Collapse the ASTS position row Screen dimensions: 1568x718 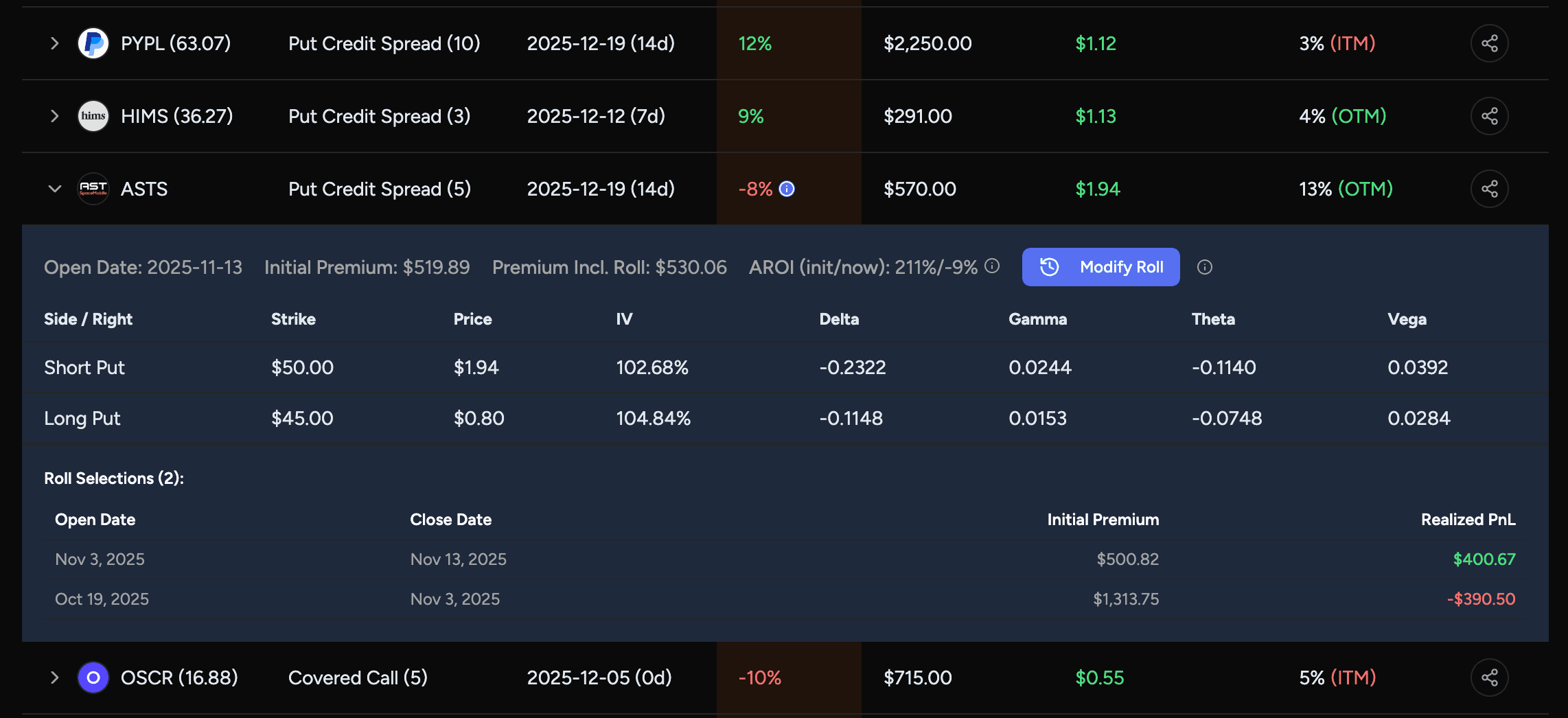(x=55, y=189)
